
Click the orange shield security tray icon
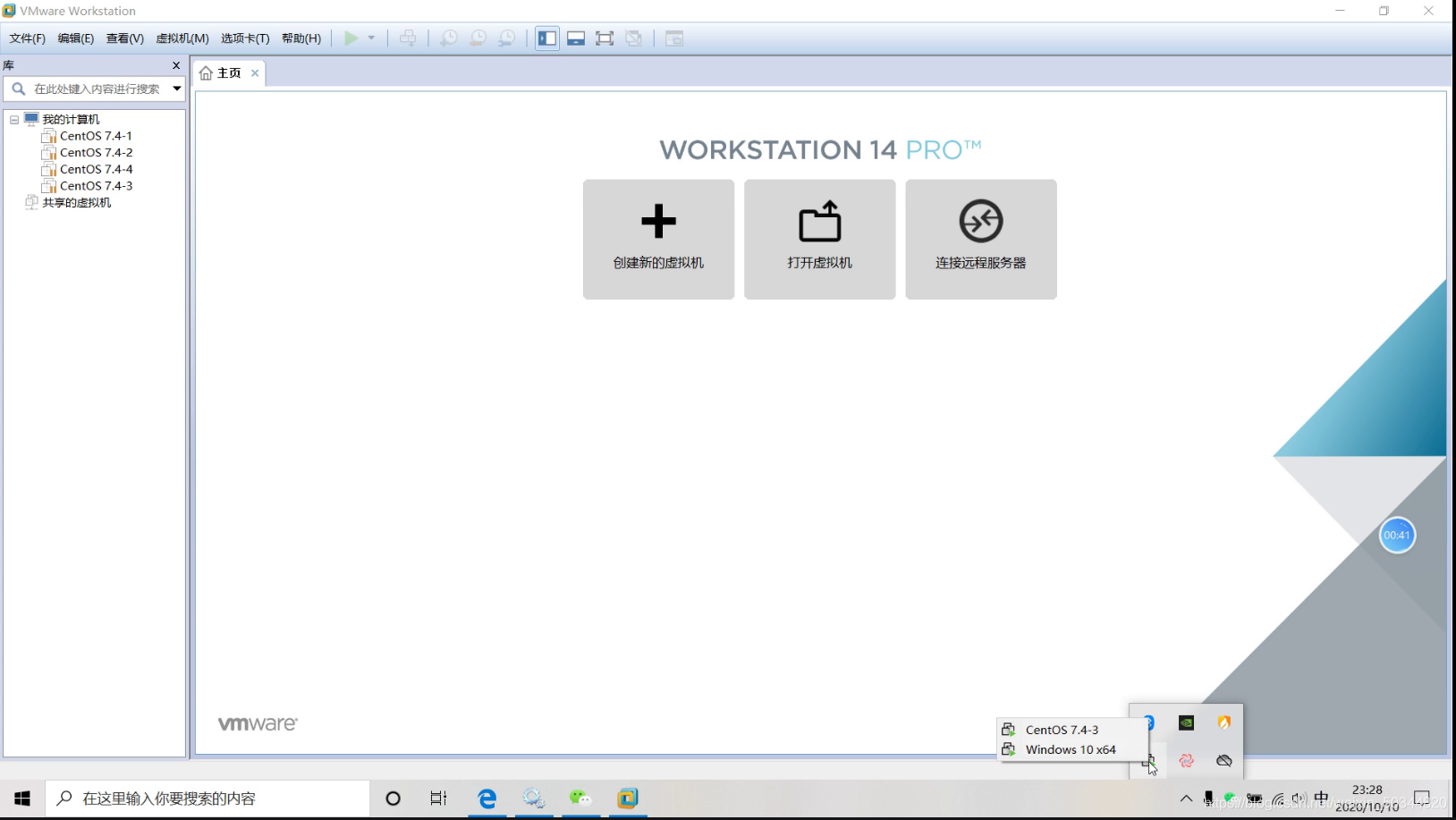click(1224, 723)
